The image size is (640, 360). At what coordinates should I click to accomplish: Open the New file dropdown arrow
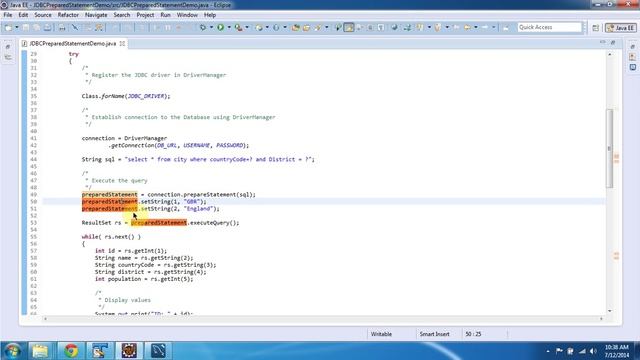pos(17,27)
